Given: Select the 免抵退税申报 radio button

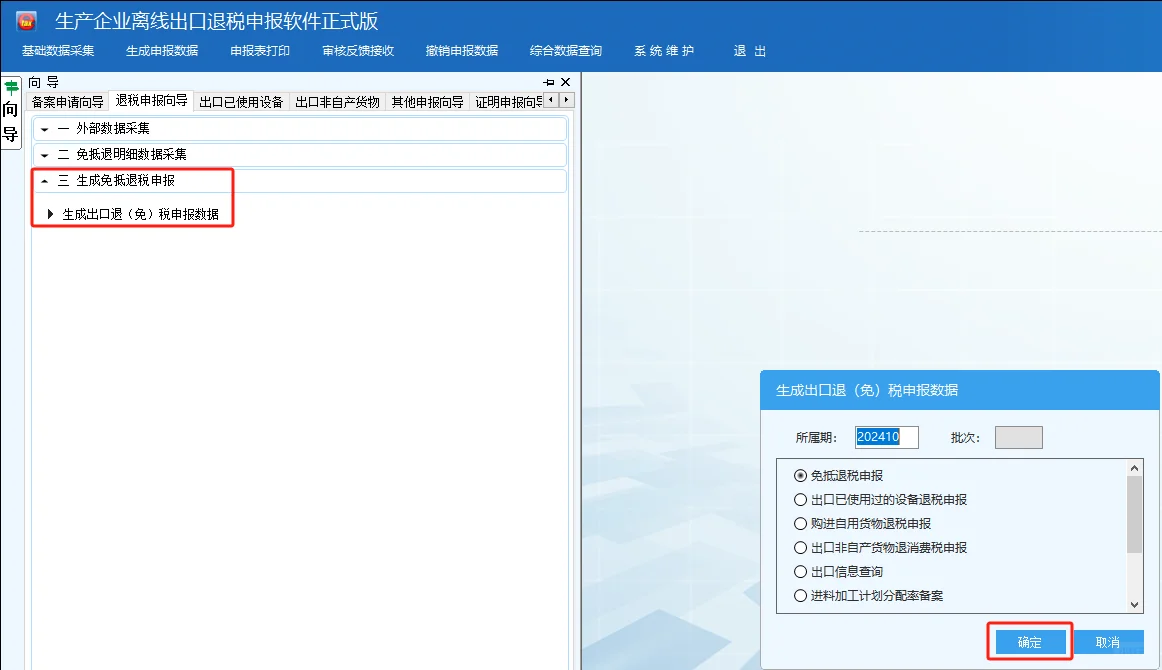Looking at the screenshot, I should [x=800, y=474].
